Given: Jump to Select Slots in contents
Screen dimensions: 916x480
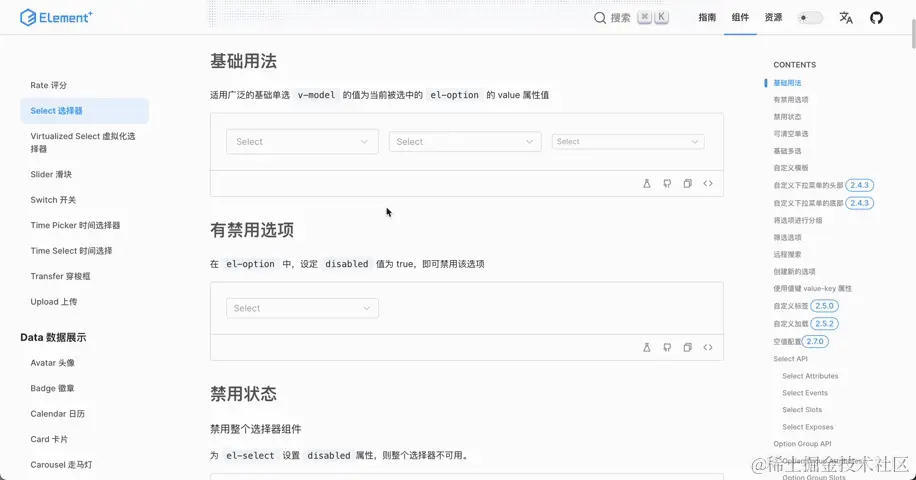Looking at the screenshot, I should point(802,410).
